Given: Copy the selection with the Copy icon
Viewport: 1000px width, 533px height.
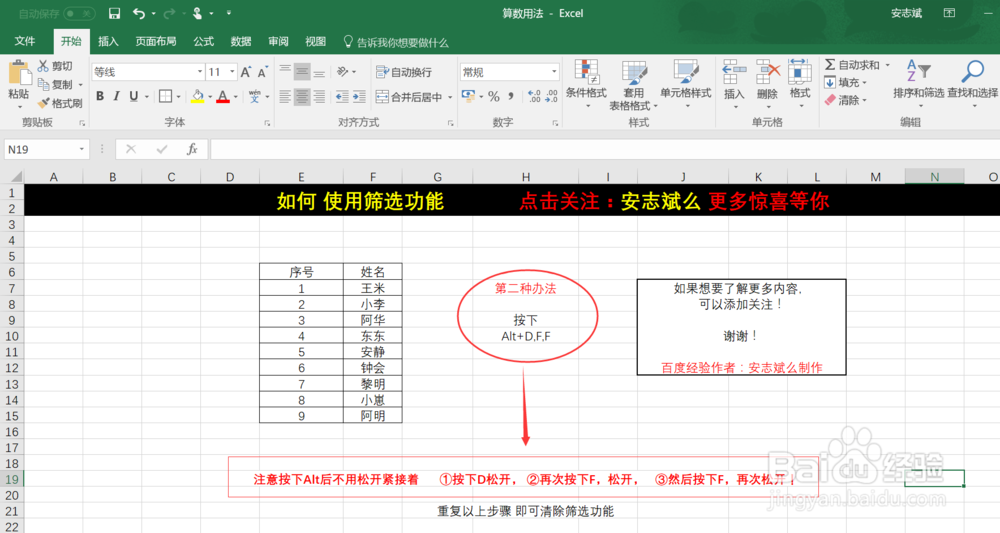Looking at the screenshot, I should pyautogui.click(x=43, y=84).
